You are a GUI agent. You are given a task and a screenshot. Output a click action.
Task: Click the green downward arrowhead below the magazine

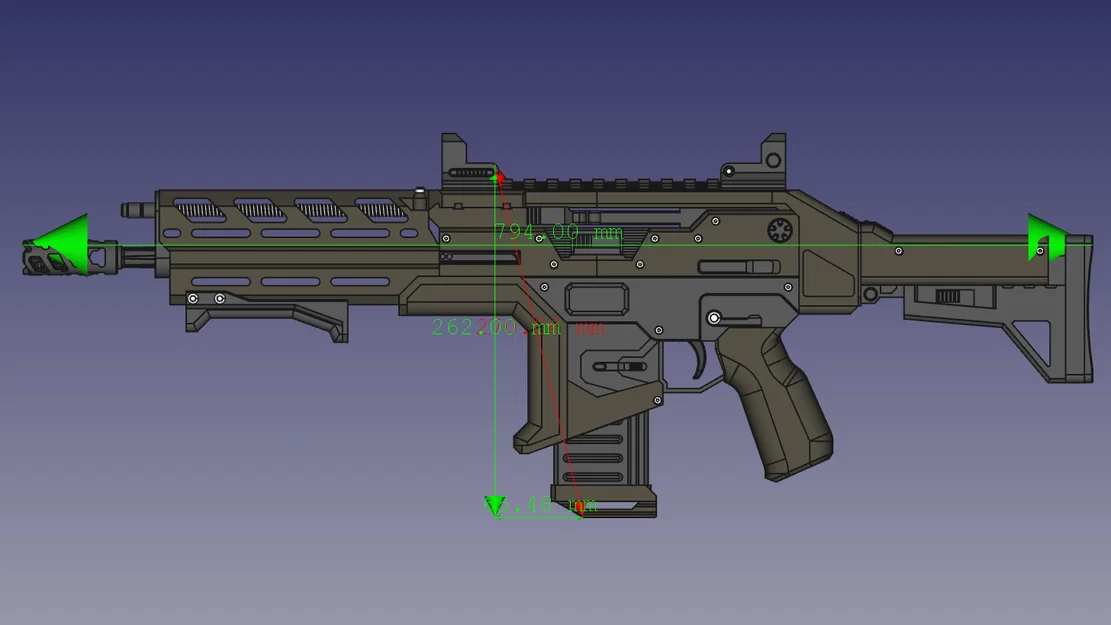pyautogui.click(x=495, y=506)
